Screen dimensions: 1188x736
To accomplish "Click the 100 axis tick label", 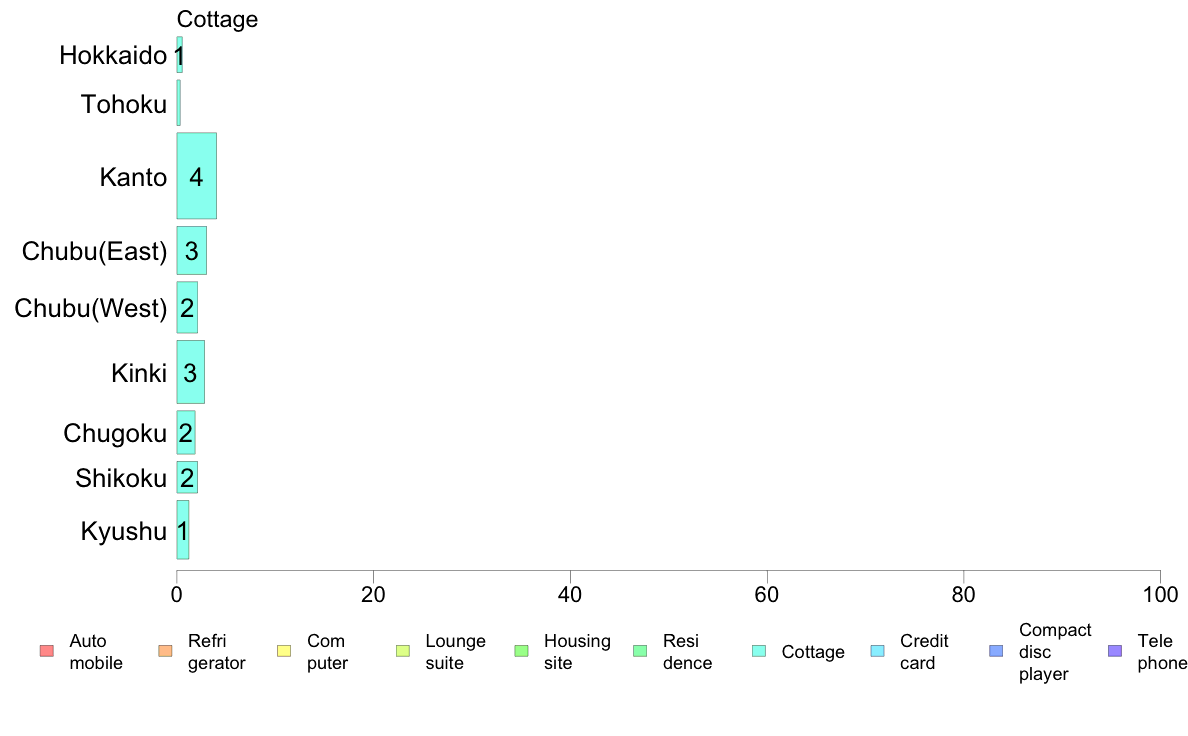I will point(1160,595).
